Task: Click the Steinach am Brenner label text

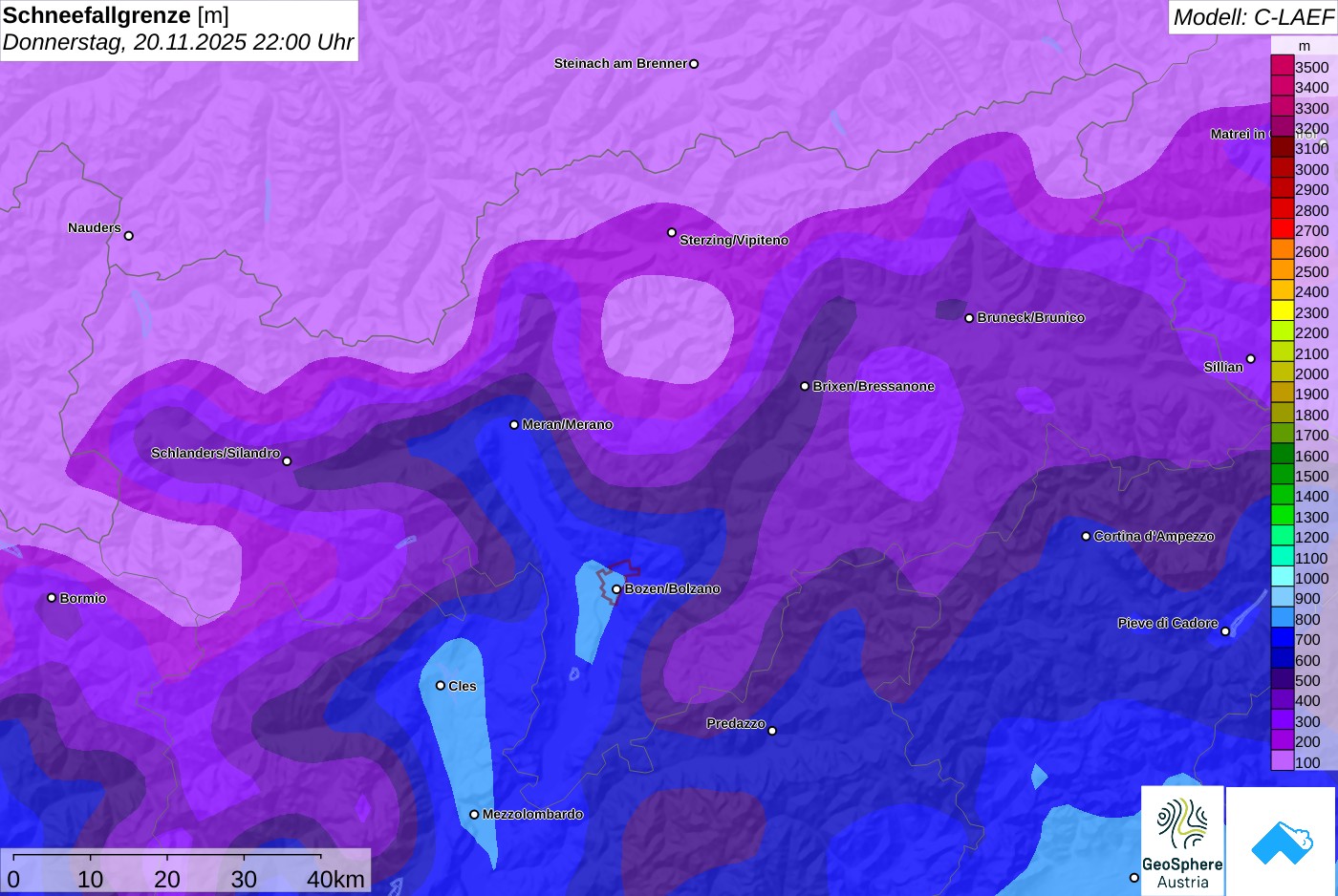Action: [x=621, y=64]
